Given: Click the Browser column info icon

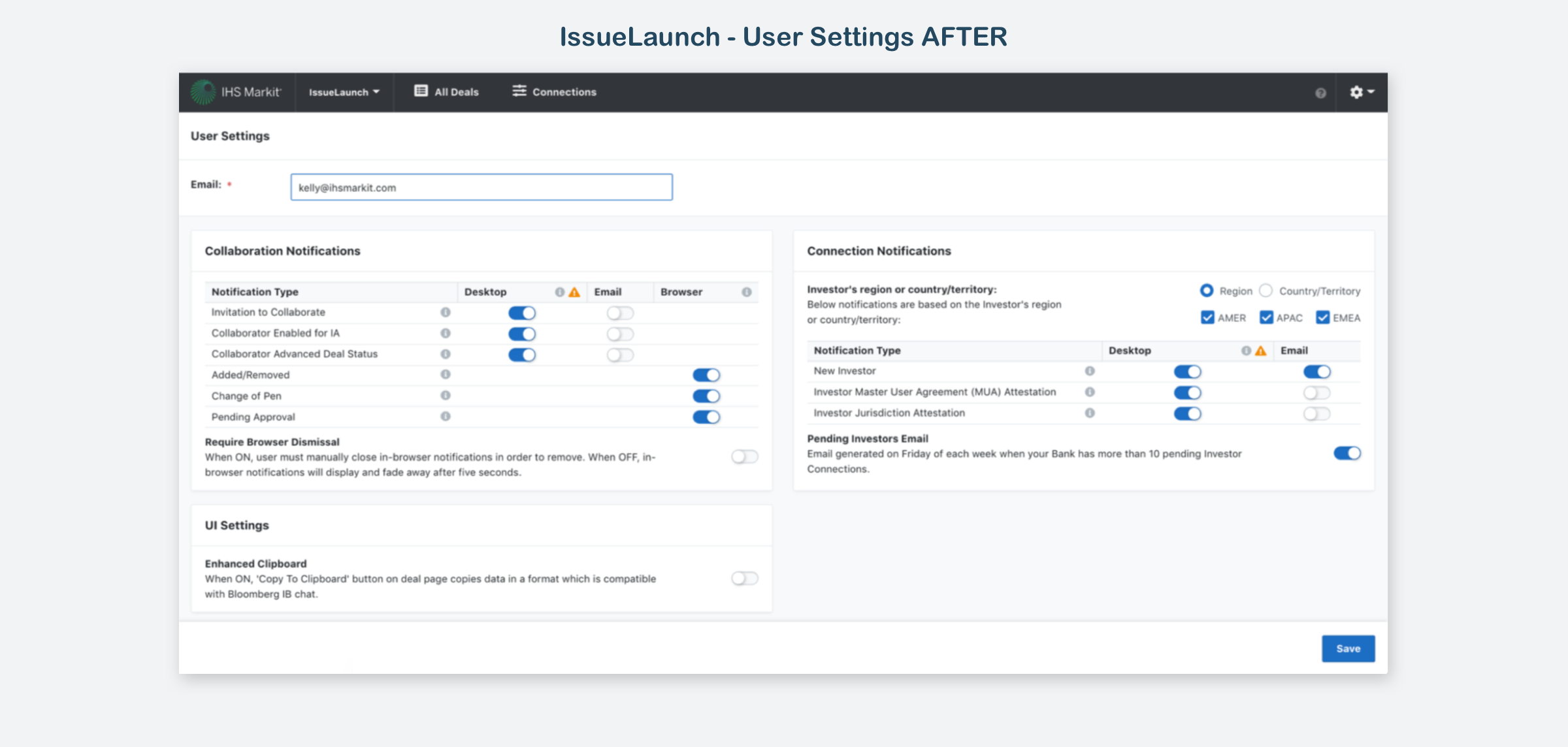Looking at the screenshot, I should [x=747, y=292].
